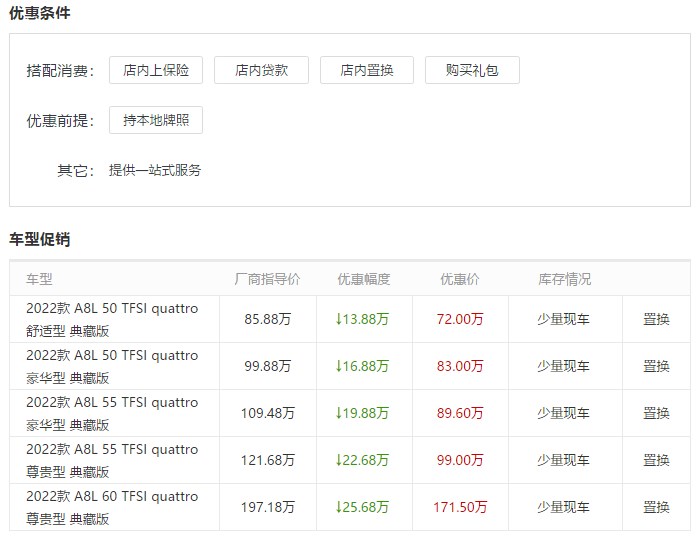Image resolution: width=700 pixels, height=536 pixels.
Task: Click the 优惠条件 section heading
Action: pos(40,13)
